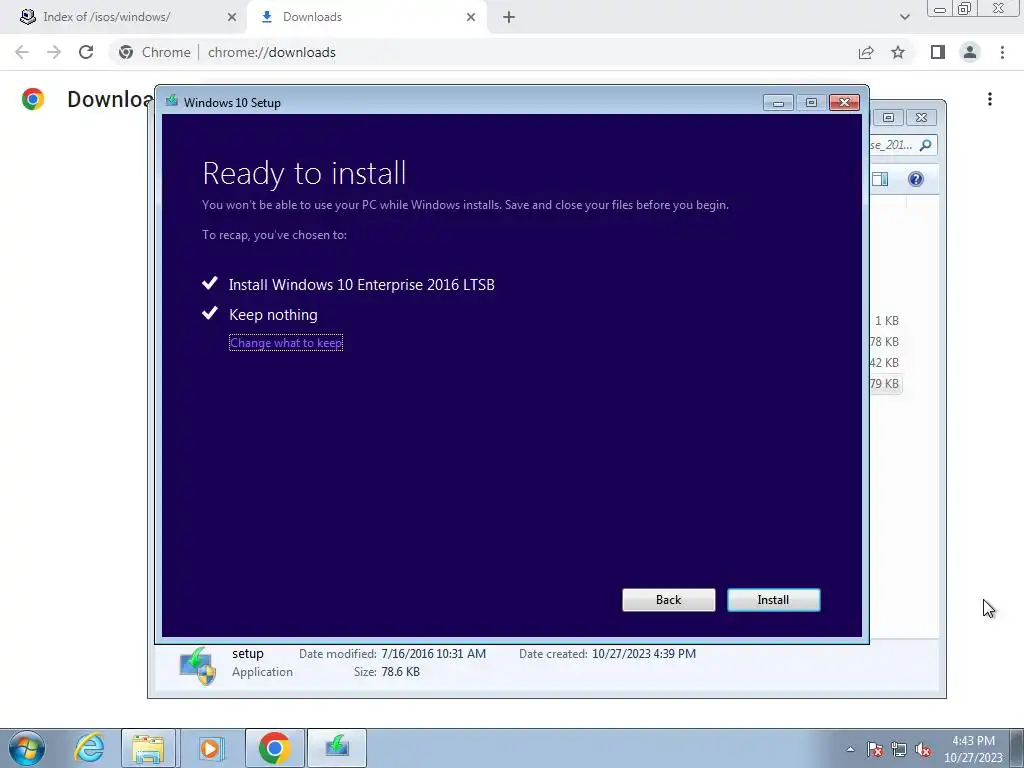Viewport: 1024px width, 768px height.
Task: Reload the Chrome page
Action: coord(86,52)
